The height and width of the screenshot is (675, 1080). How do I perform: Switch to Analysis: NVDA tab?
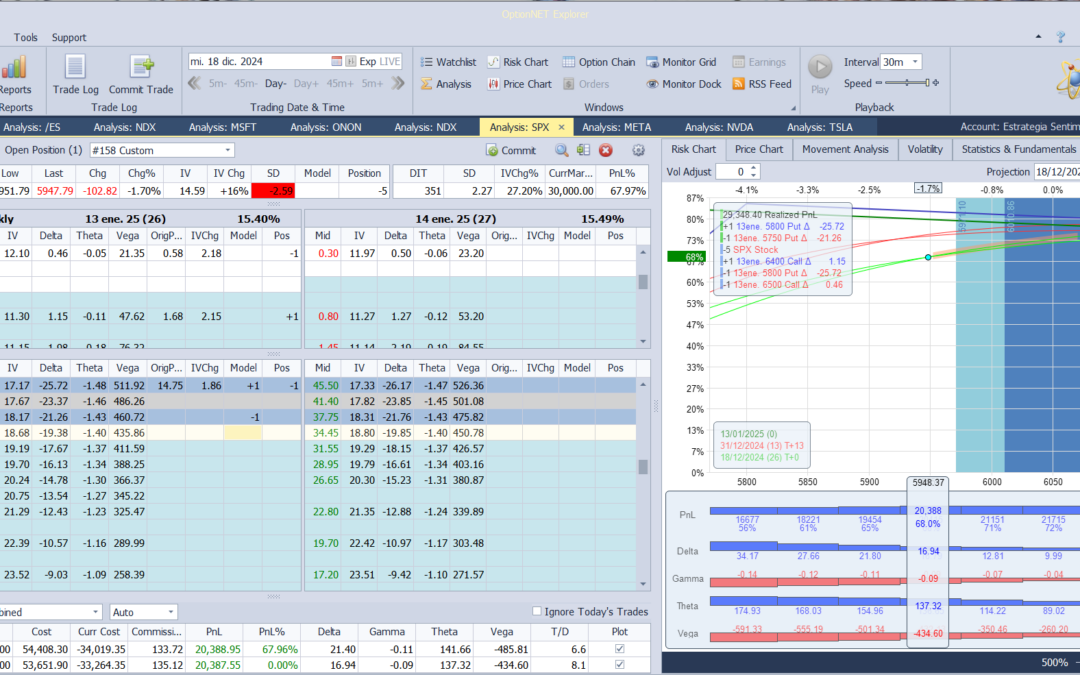[719, 127]
